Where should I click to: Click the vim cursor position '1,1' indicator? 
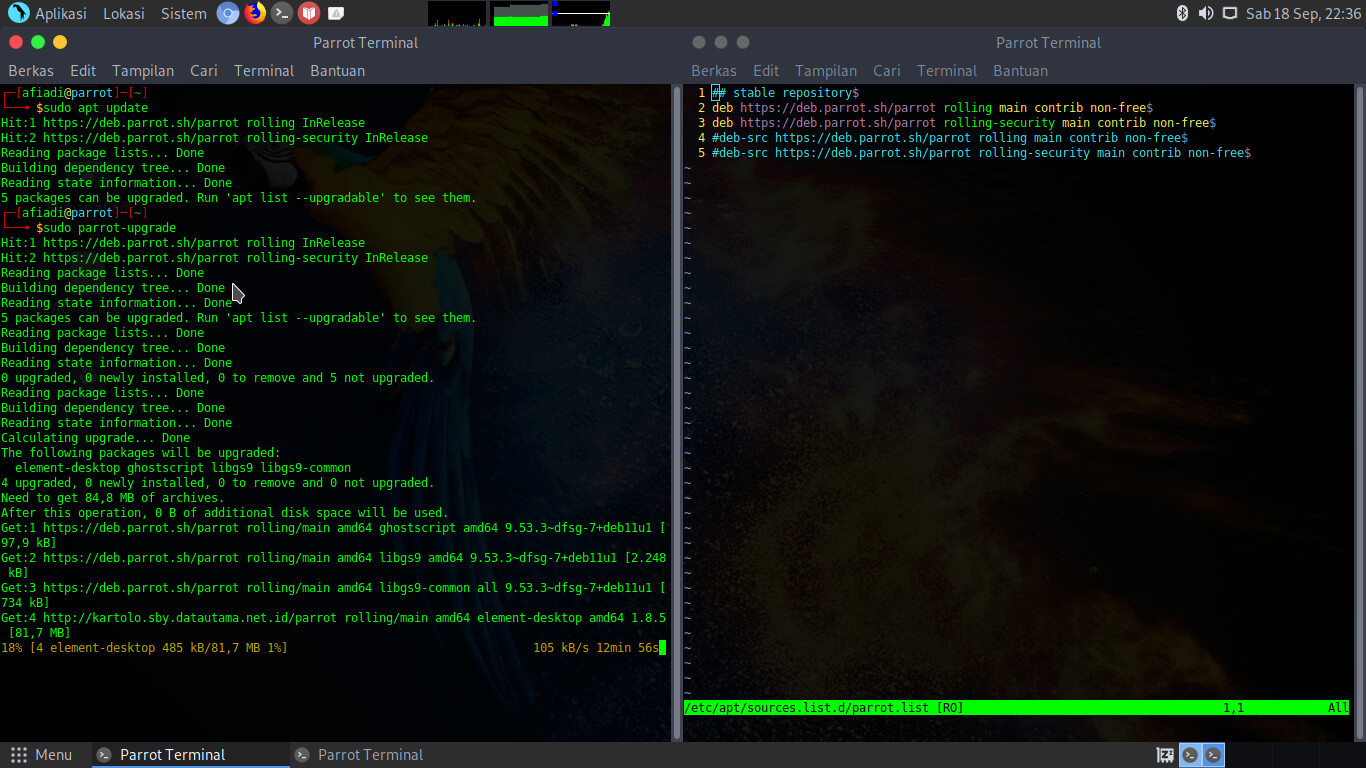coord(1234,708)
